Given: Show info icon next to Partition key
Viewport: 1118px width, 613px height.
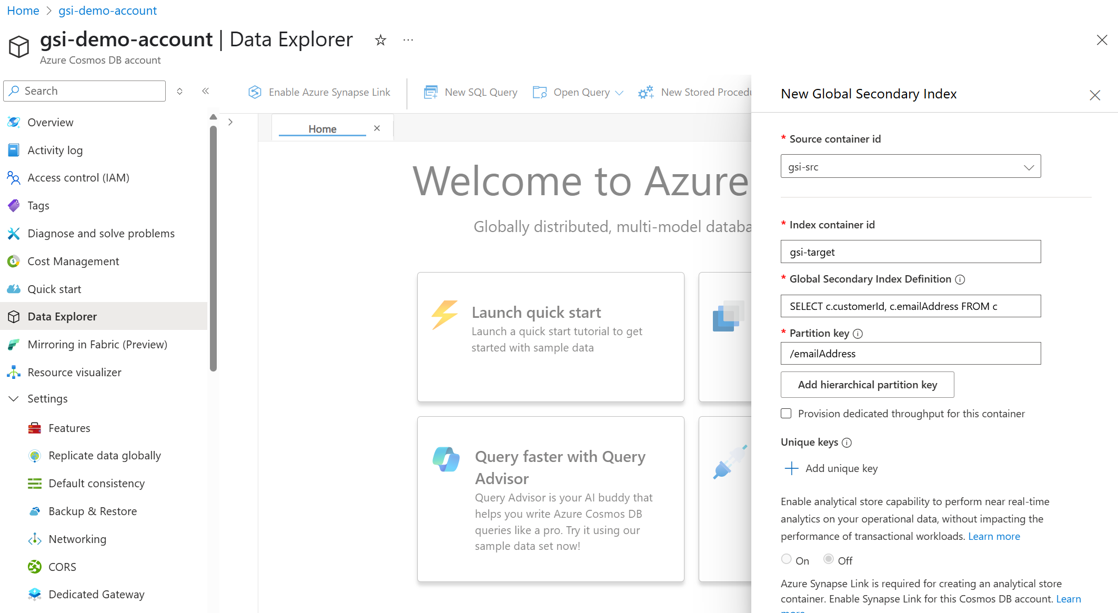Looking at the screenshot, I should click(x=858, y=334).
